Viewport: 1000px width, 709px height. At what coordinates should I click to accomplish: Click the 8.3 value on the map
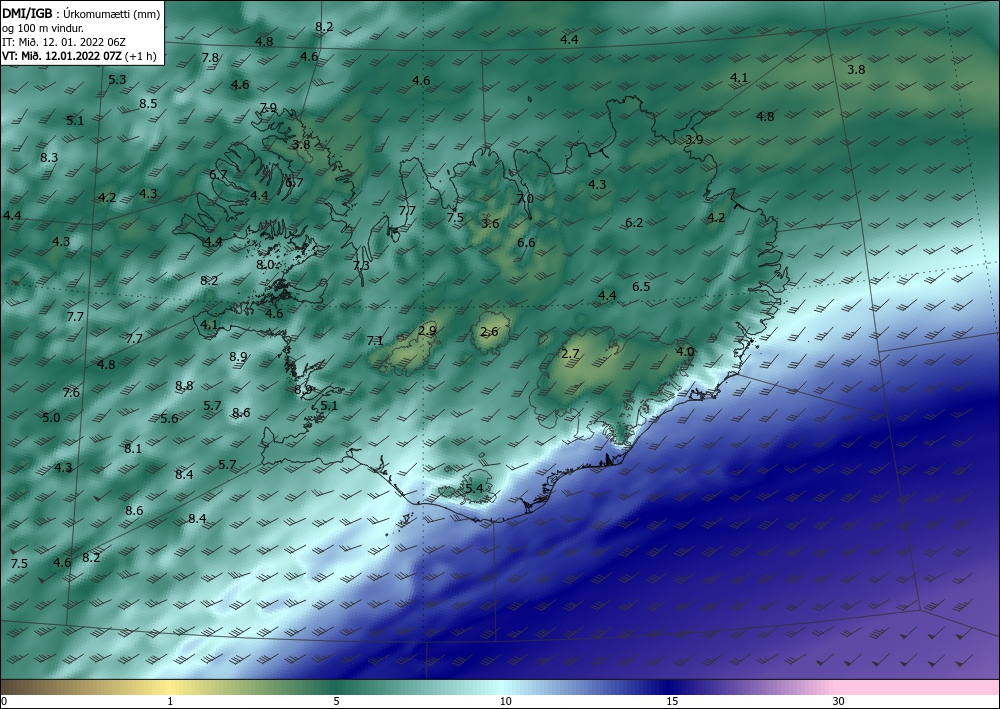48,157
